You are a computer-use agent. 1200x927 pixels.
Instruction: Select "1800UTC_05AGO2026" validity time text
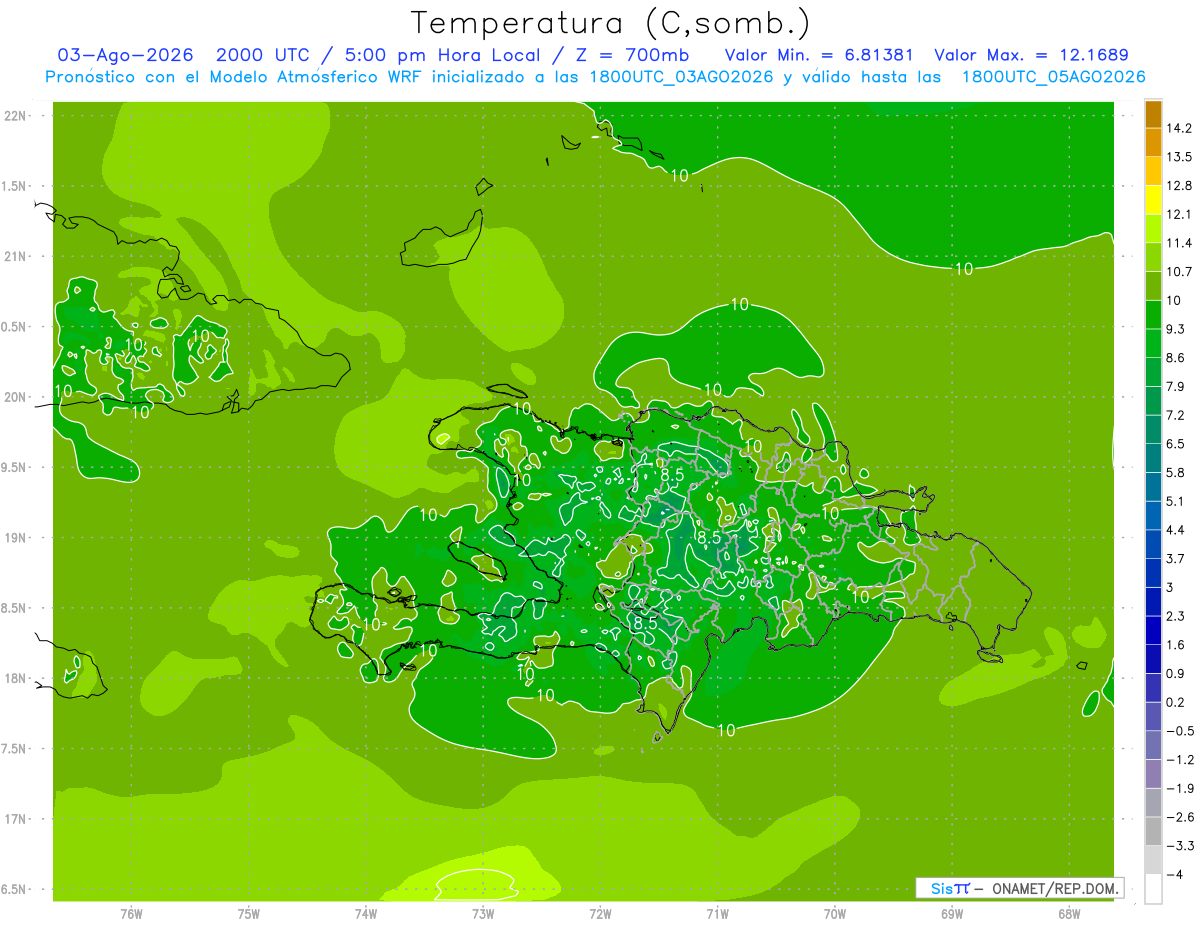pyautogui.click(x=1053, y=77)
